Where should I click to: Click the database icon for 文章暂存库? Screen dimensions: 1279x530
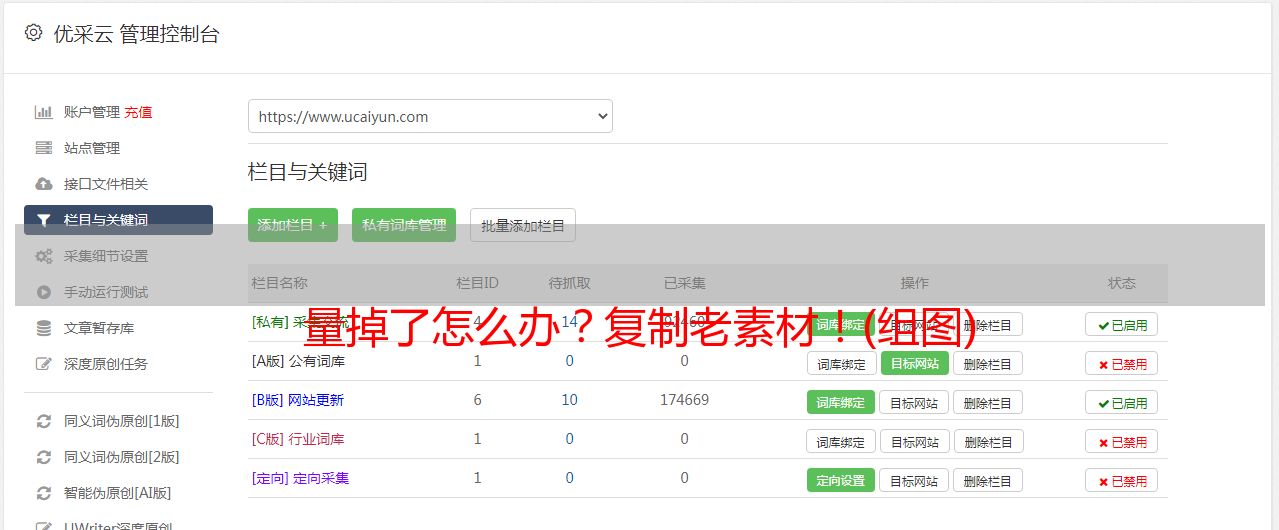point(43,328)
